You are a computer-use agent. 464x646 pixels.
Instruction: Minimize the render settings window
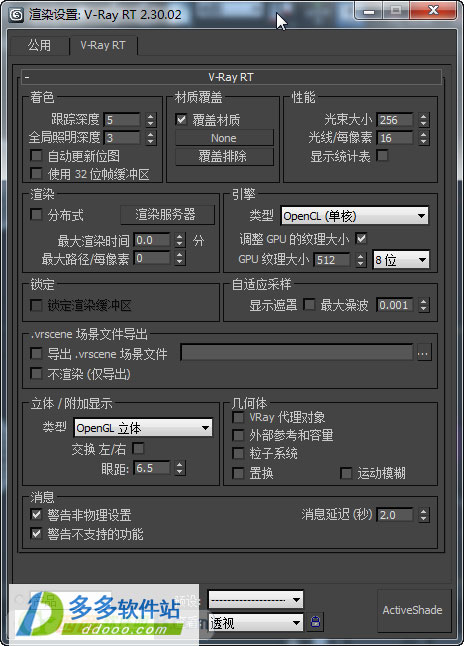369,12
